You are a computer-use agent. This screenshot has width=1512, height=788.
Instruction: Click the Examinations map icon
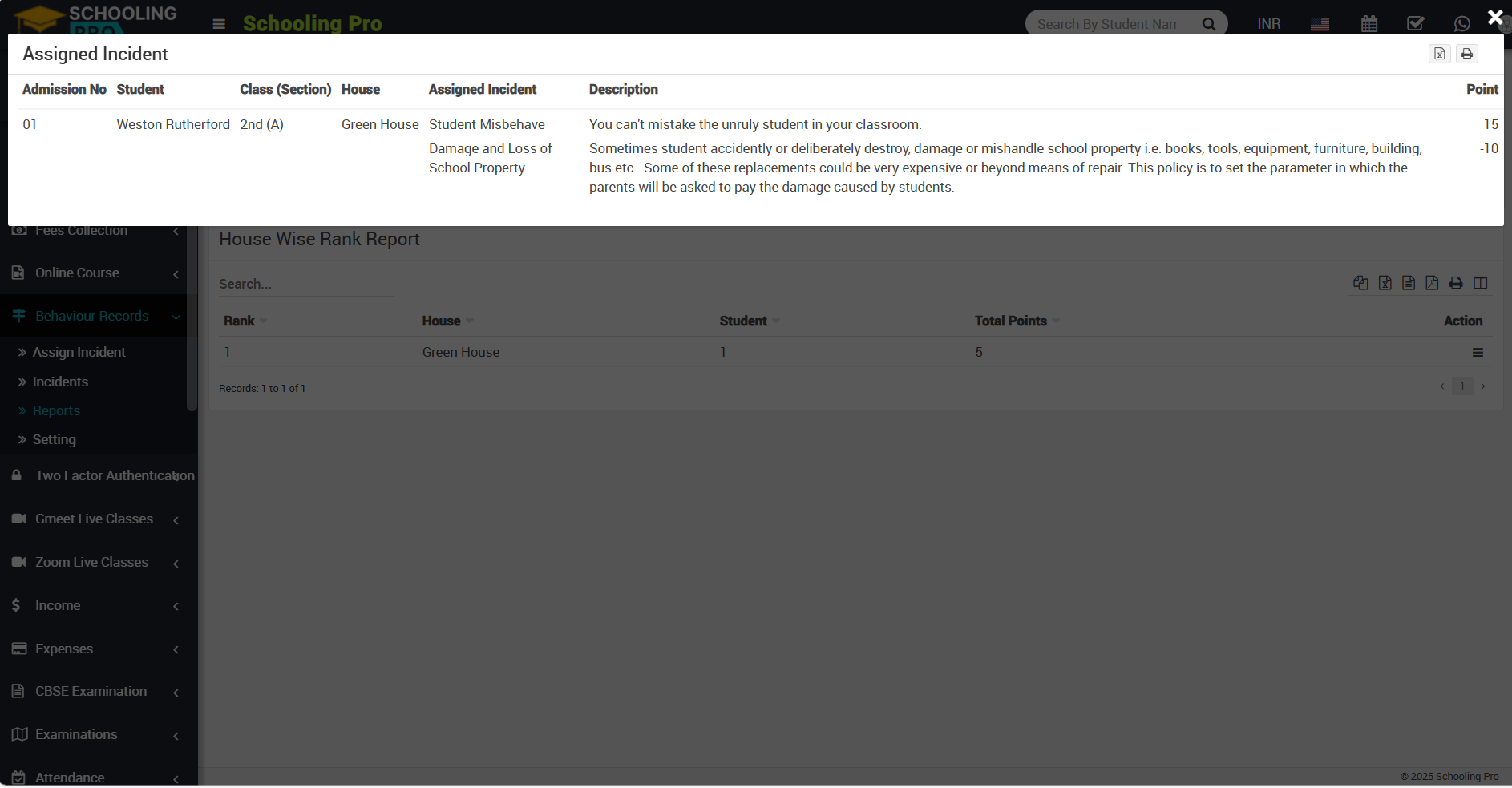point(20,735)
